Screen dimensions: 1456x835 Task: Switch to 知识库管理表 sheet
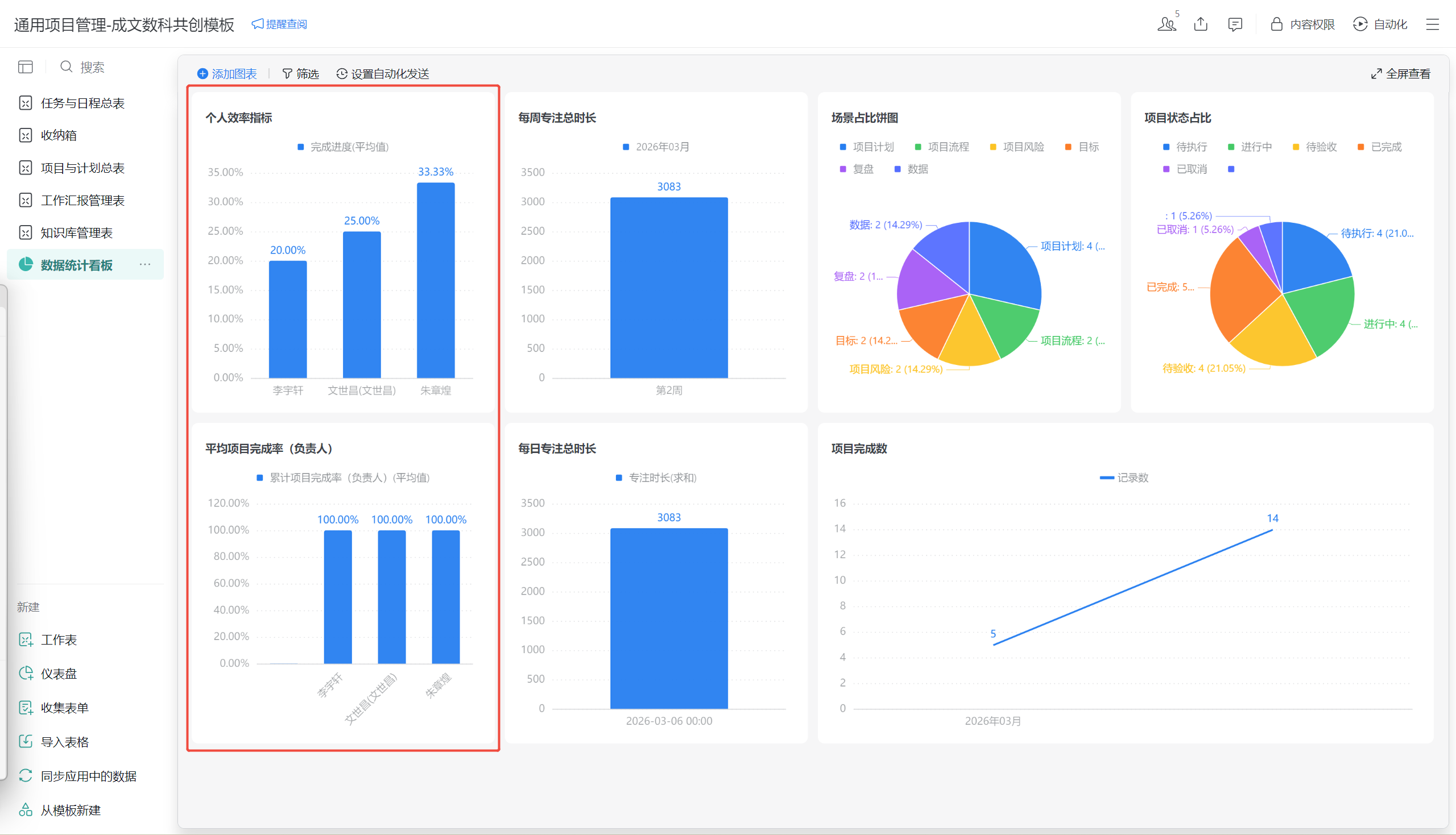tap(76, 233)
